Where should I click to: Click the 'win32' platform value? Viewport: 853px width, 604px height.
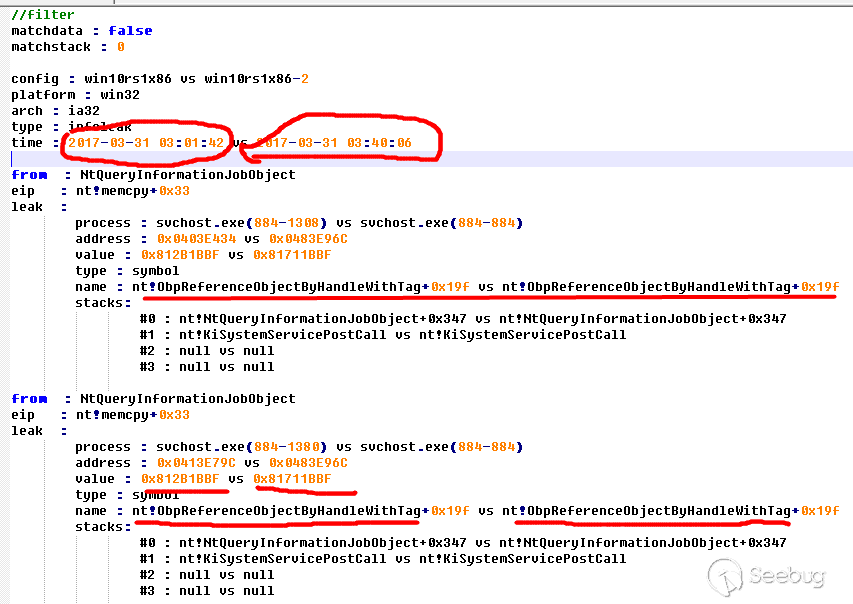click(x=120, y=95)
